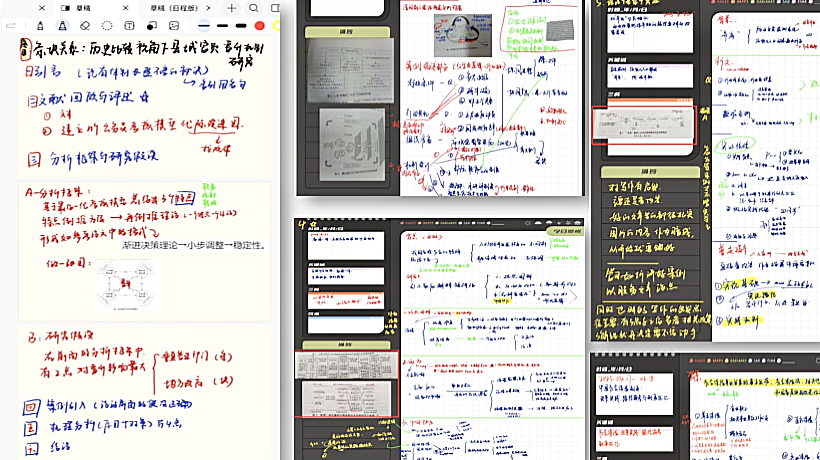Select the eraser tool
This screenshot has height=460, width=820.
pos(85,25)
